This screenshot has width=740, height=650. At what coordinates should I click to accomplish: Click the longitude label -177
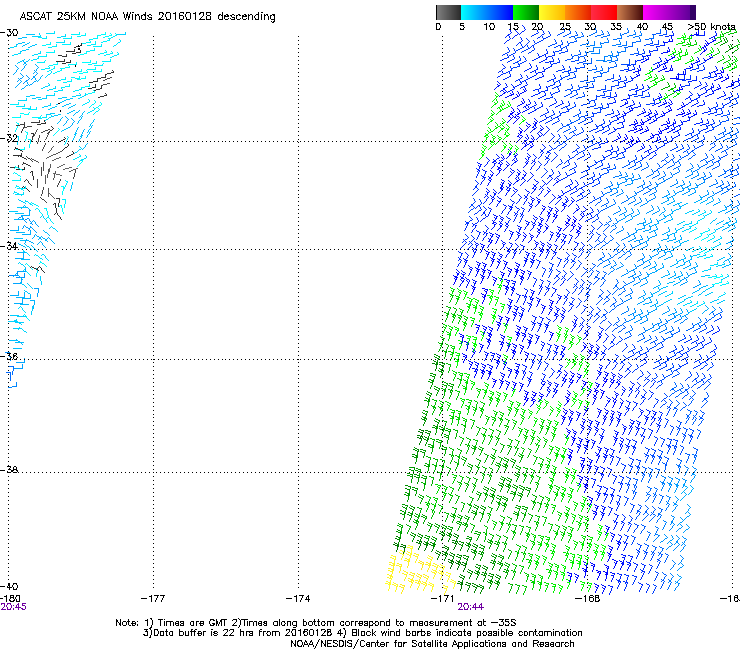[153, 599]
